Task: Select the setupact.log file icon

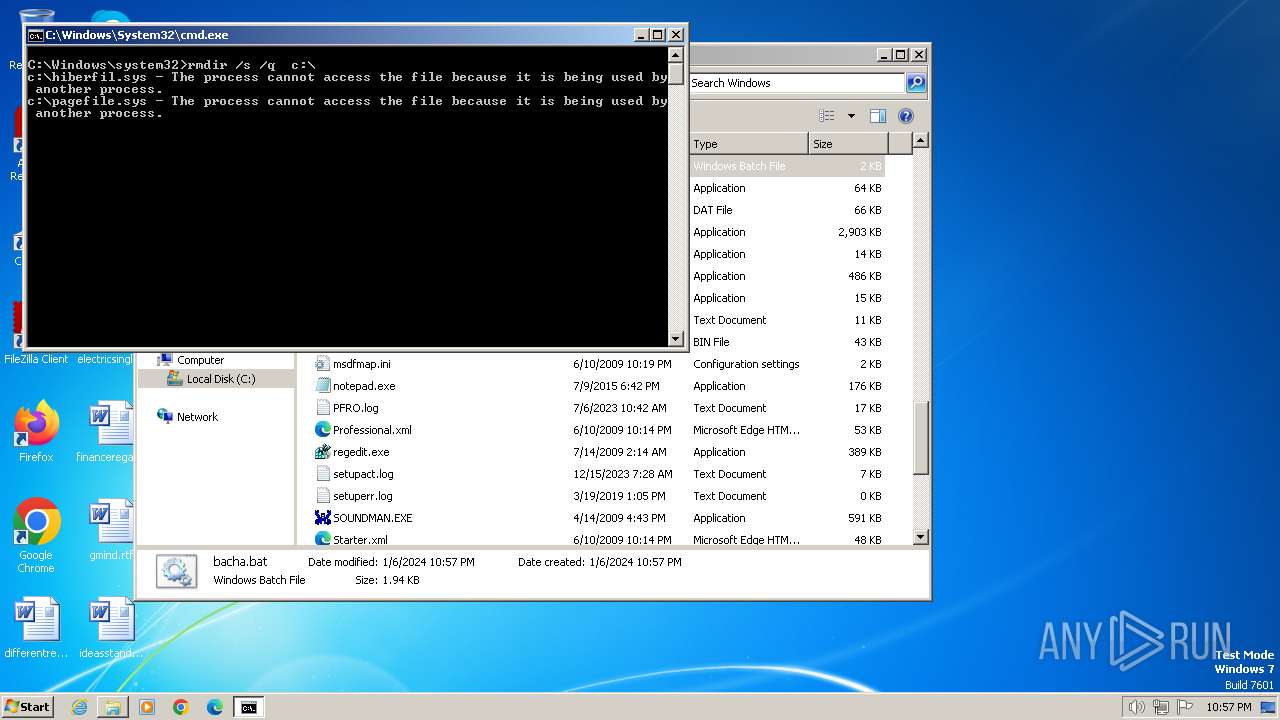Action: (322, 474)
